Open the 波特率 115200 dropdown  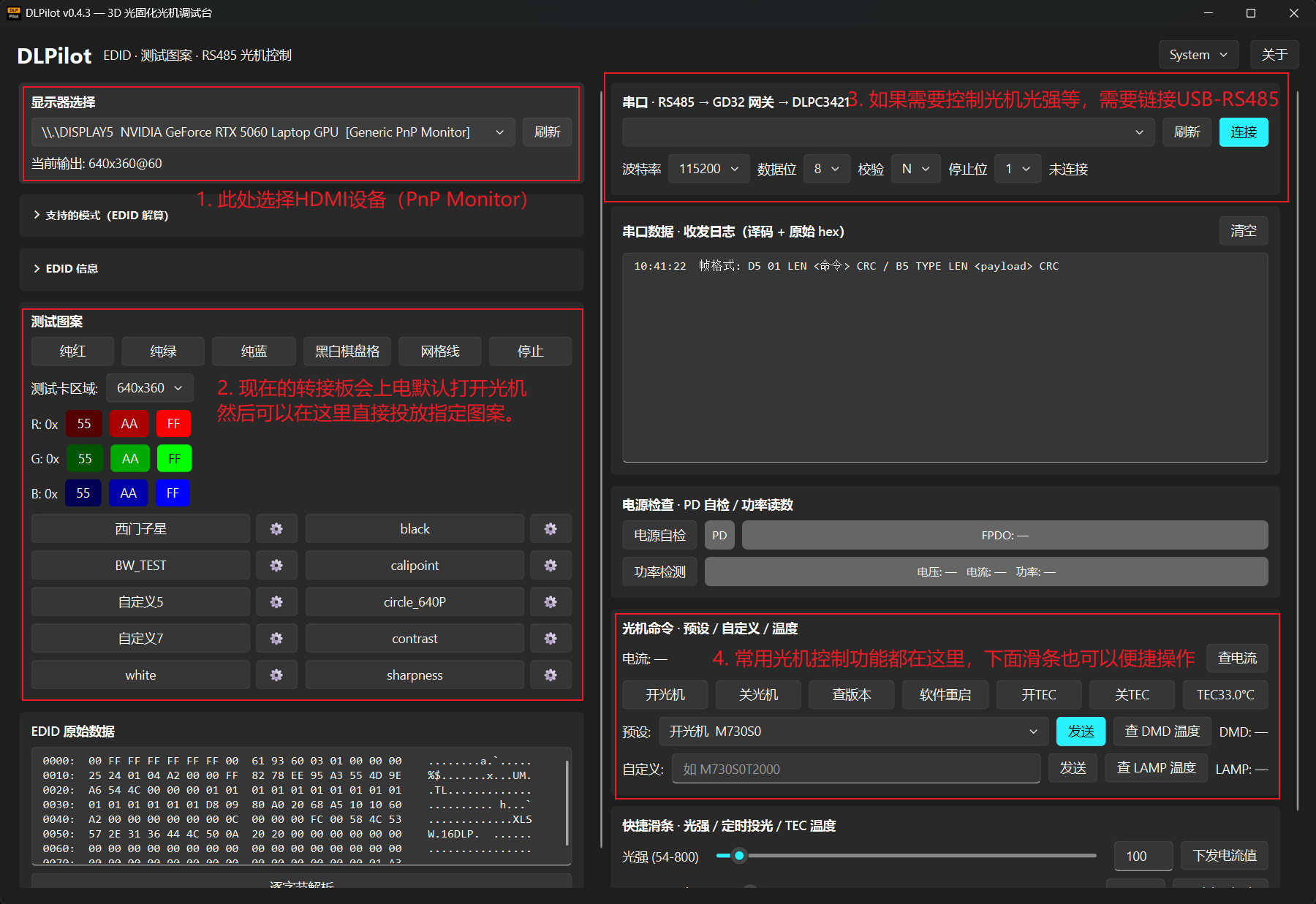[x=708, y=169]
